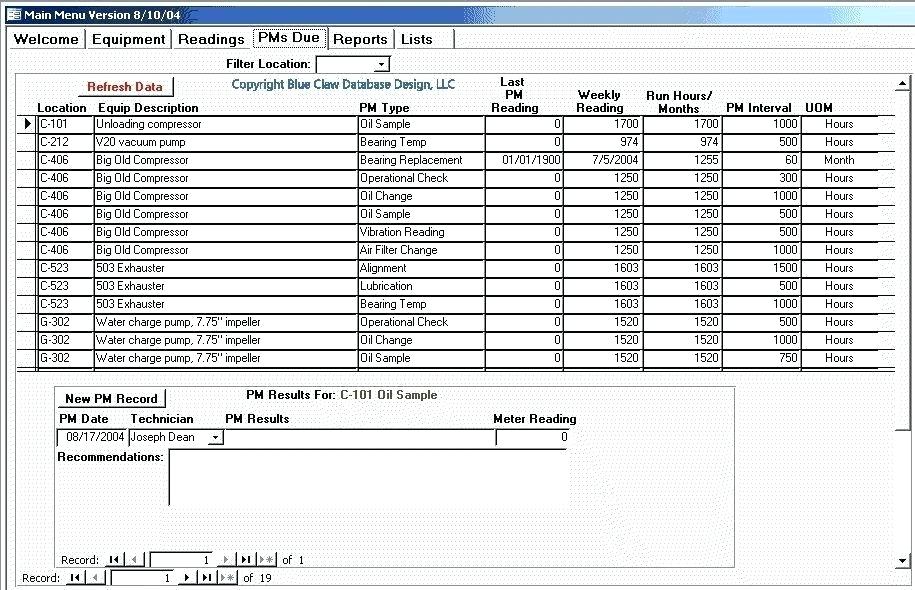Open the Filter Location dropdown
This screenshot has width=915, height=590.
click(x=382, y=64)
